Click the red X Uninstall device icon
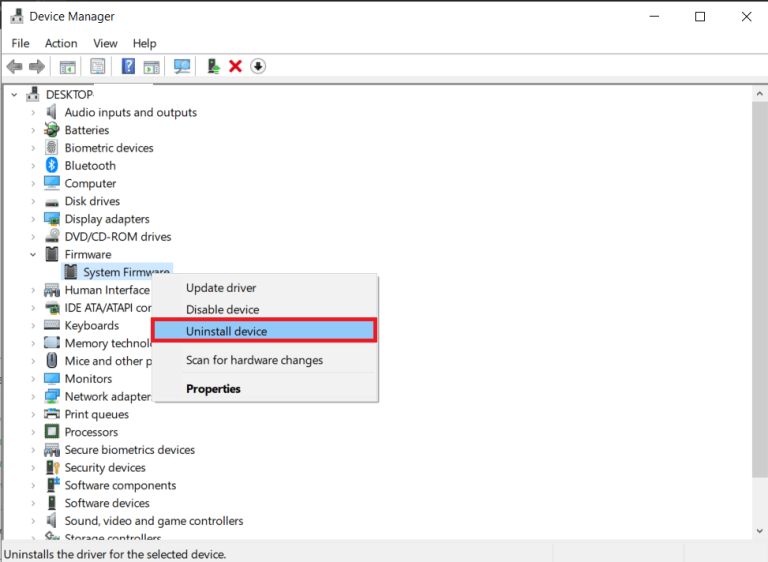 tap(236, 66)
